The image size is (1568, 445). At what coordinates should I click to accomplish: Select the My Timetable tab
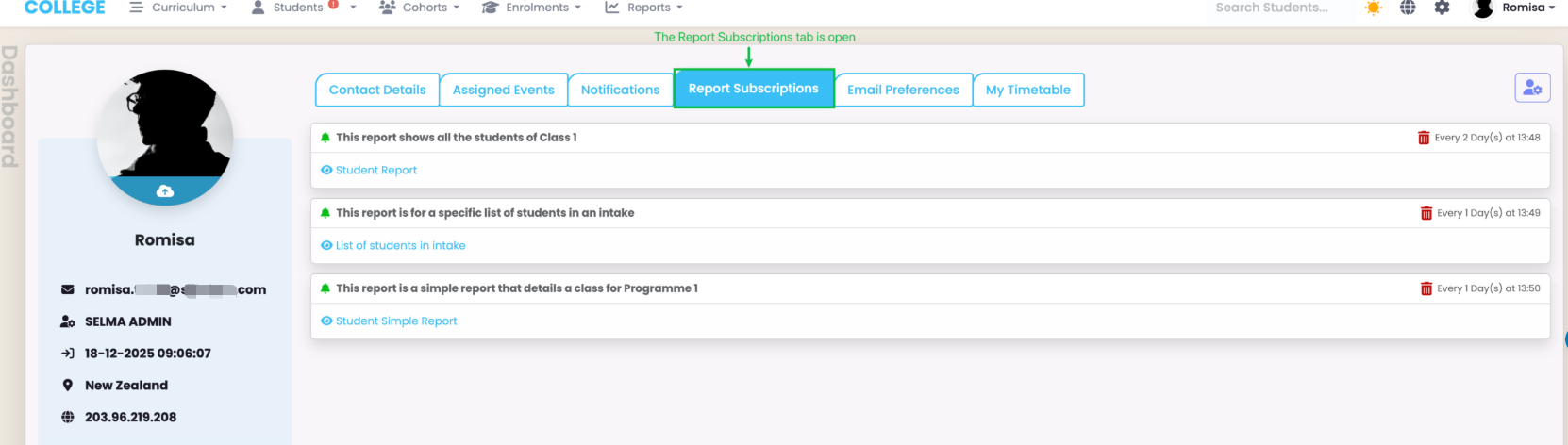point(1027,90)
